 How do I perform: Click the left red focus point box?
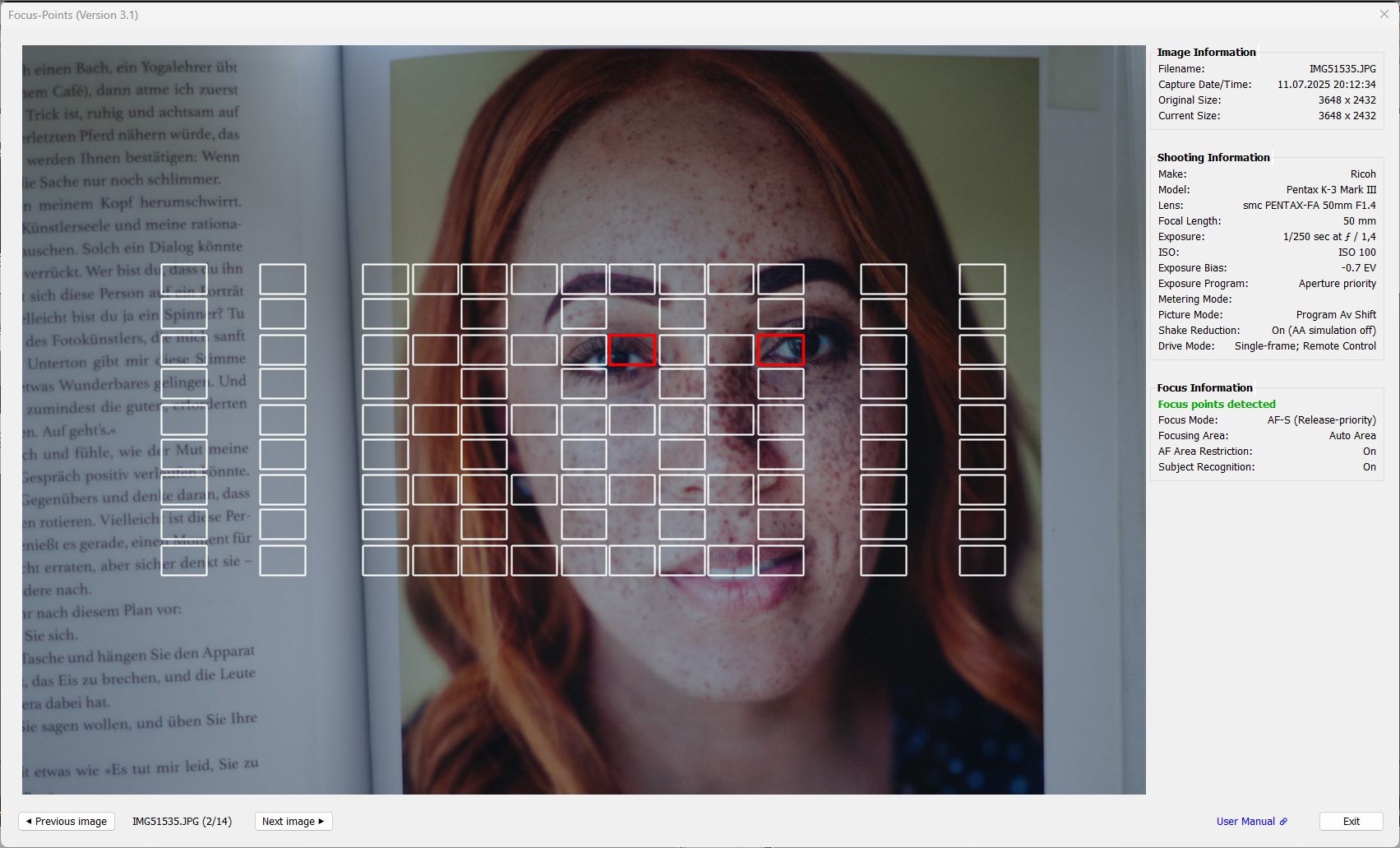pos(632,350)
